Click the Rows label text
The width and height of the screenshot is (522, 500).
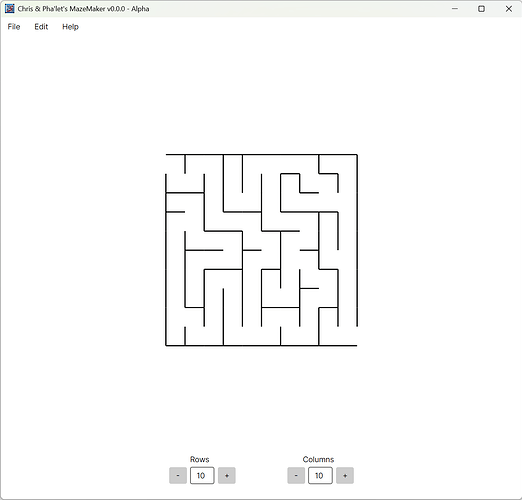coord(199,459)
